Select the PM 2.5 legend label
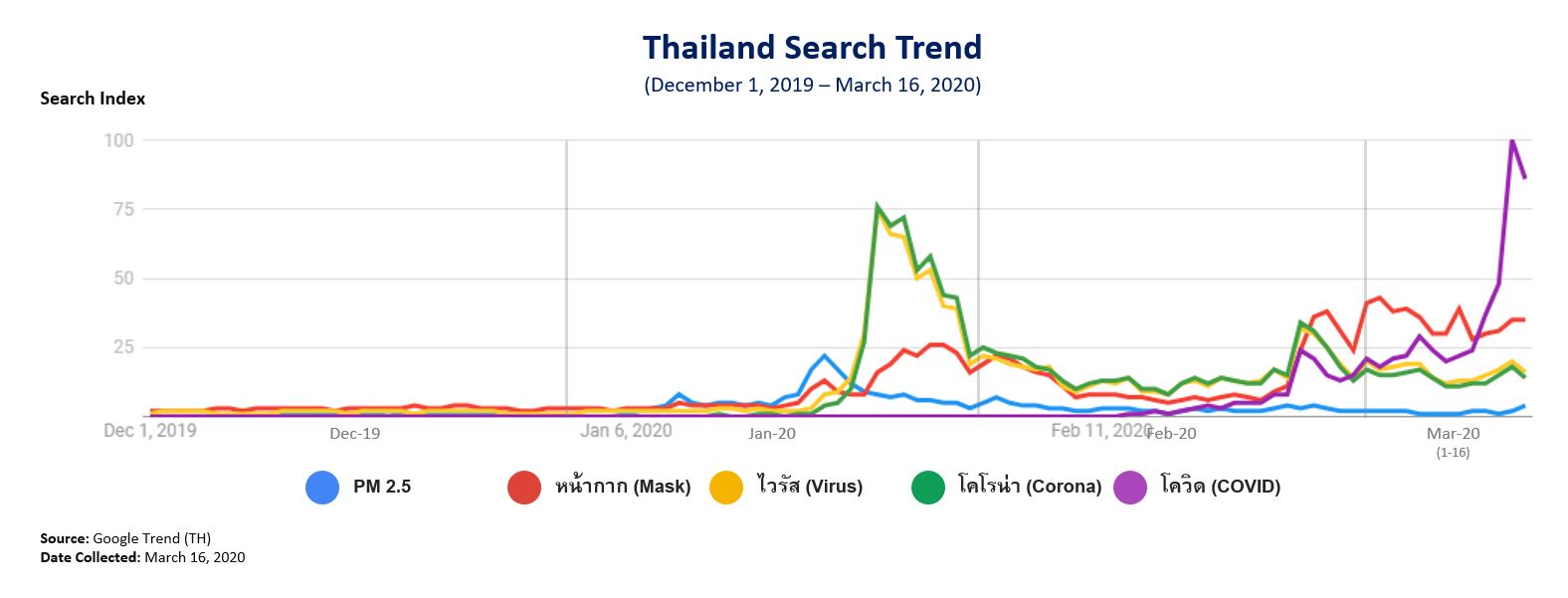The width and height of the screenshot is (1568, 598). [x=382, y=487]
